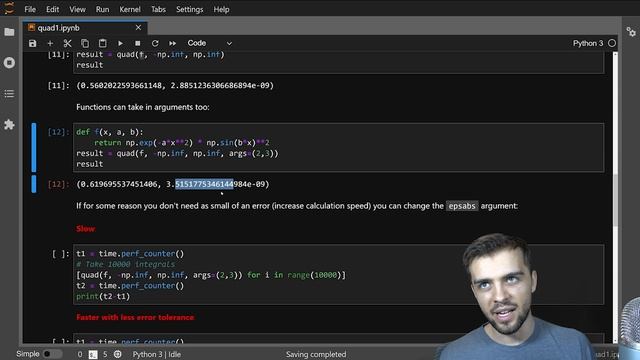
Task: Click the terminals count icon in status bar
Action: (x=93, y=354)
